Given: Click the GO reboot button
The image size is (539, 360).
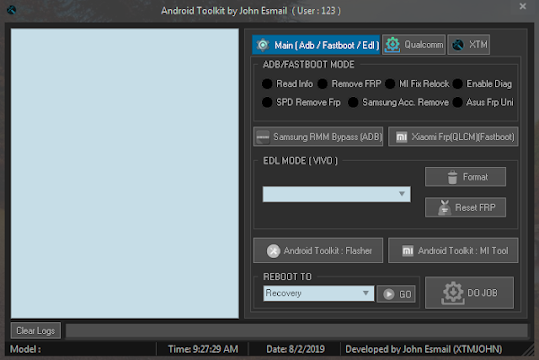Looking at the screenshot, I should click(x=396, y=294).
